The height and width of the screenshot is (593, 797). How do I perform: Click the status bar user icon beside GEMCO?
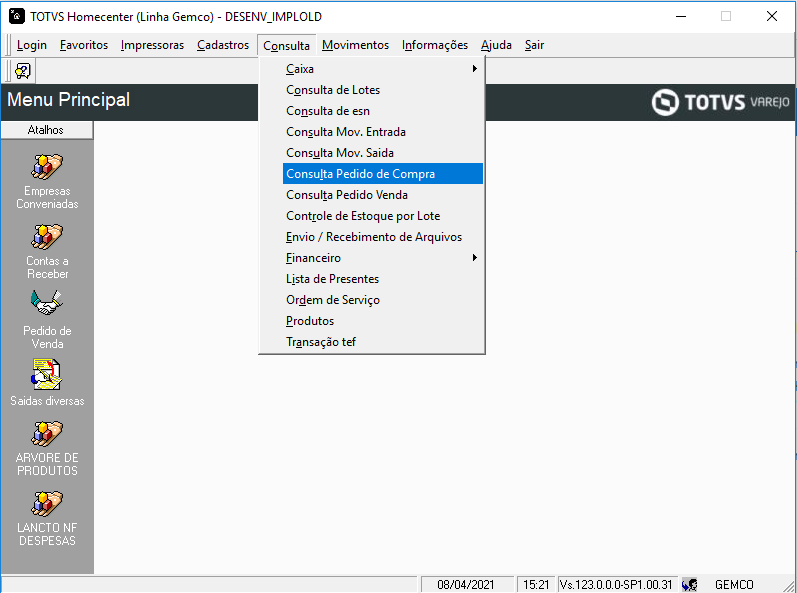click(690, 585)
